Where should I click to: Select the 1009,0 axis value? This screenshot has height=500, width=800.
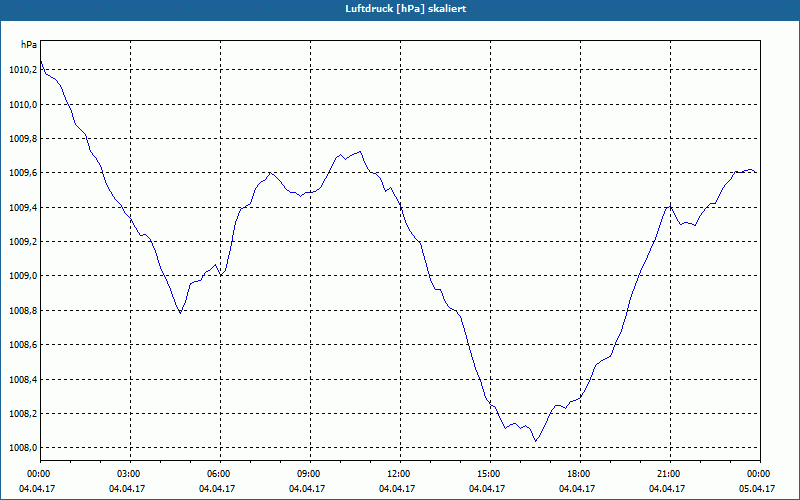23,276
